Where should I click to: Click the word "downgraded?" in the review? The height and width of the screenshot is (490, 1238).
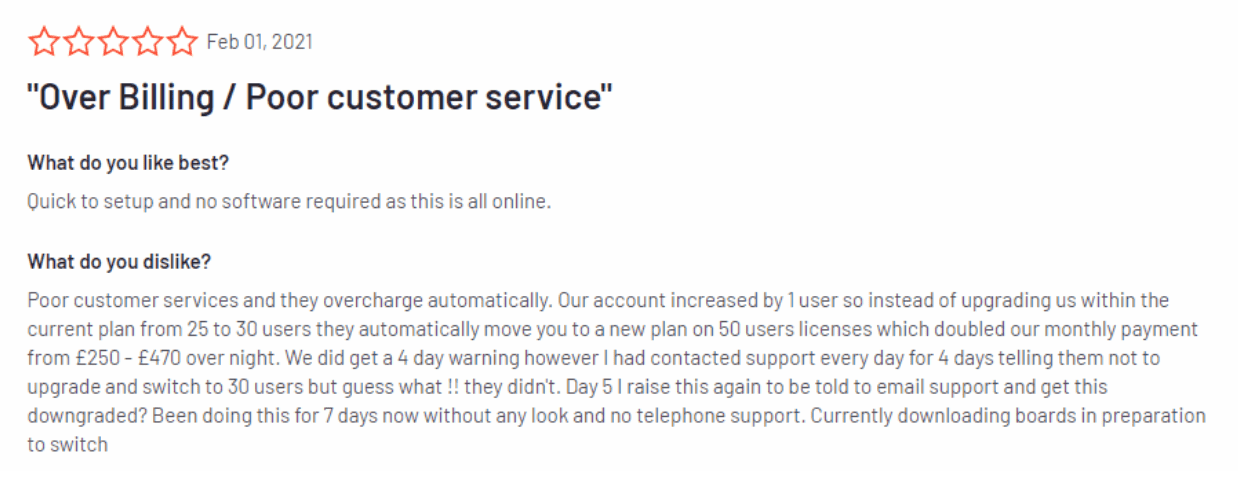[79, 416]
